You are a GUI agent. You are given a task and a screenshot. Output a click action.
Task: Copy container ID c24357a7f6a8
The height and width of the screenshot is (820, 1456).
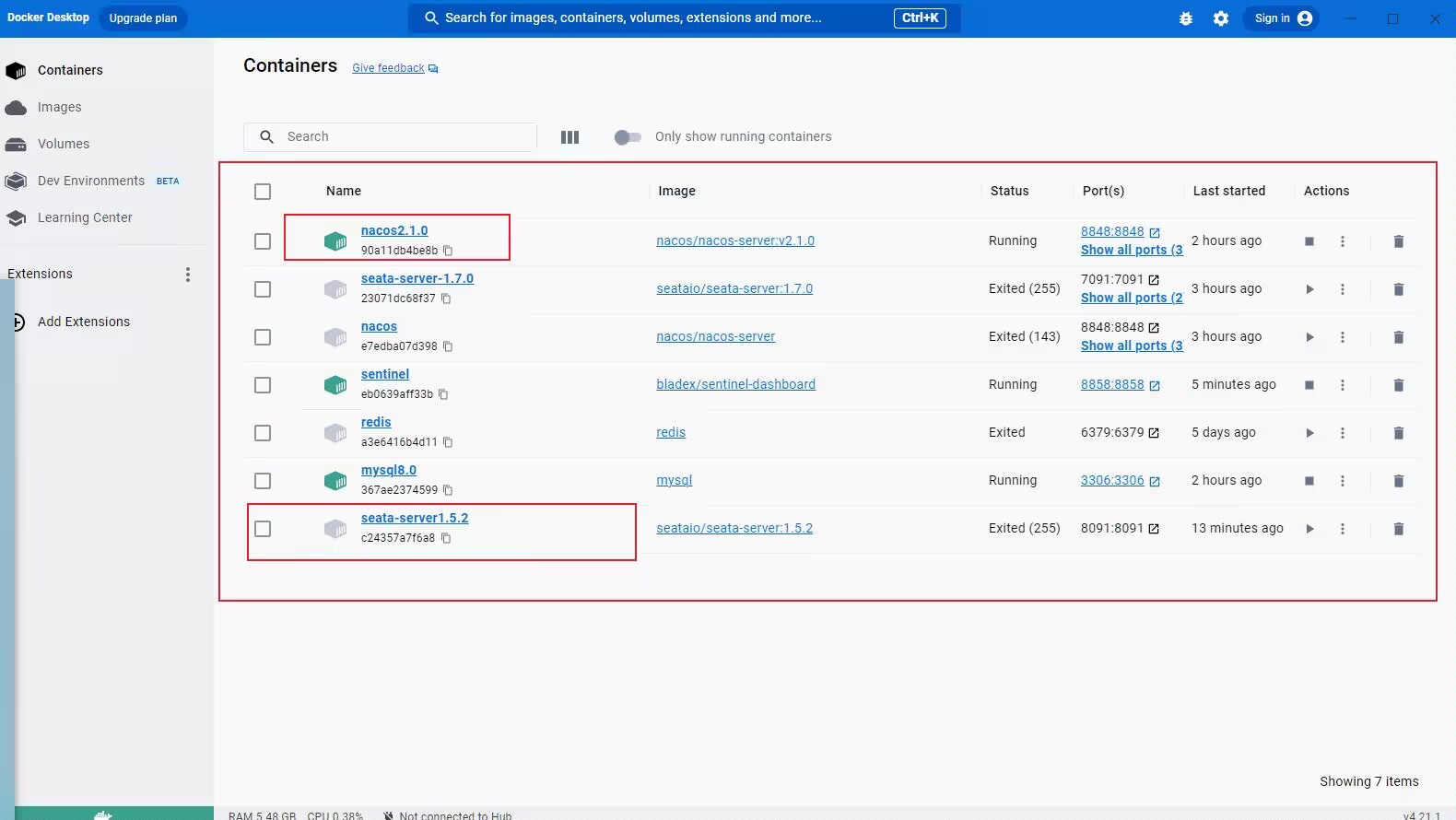[446, 538]
